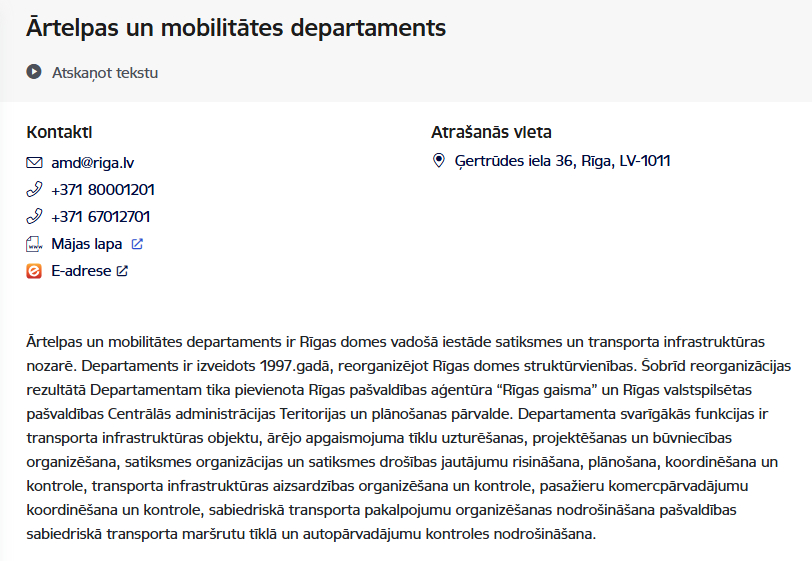Click the www page icon beside Mājas lapa
The image size is (812, 561).
tap(34, 243)
